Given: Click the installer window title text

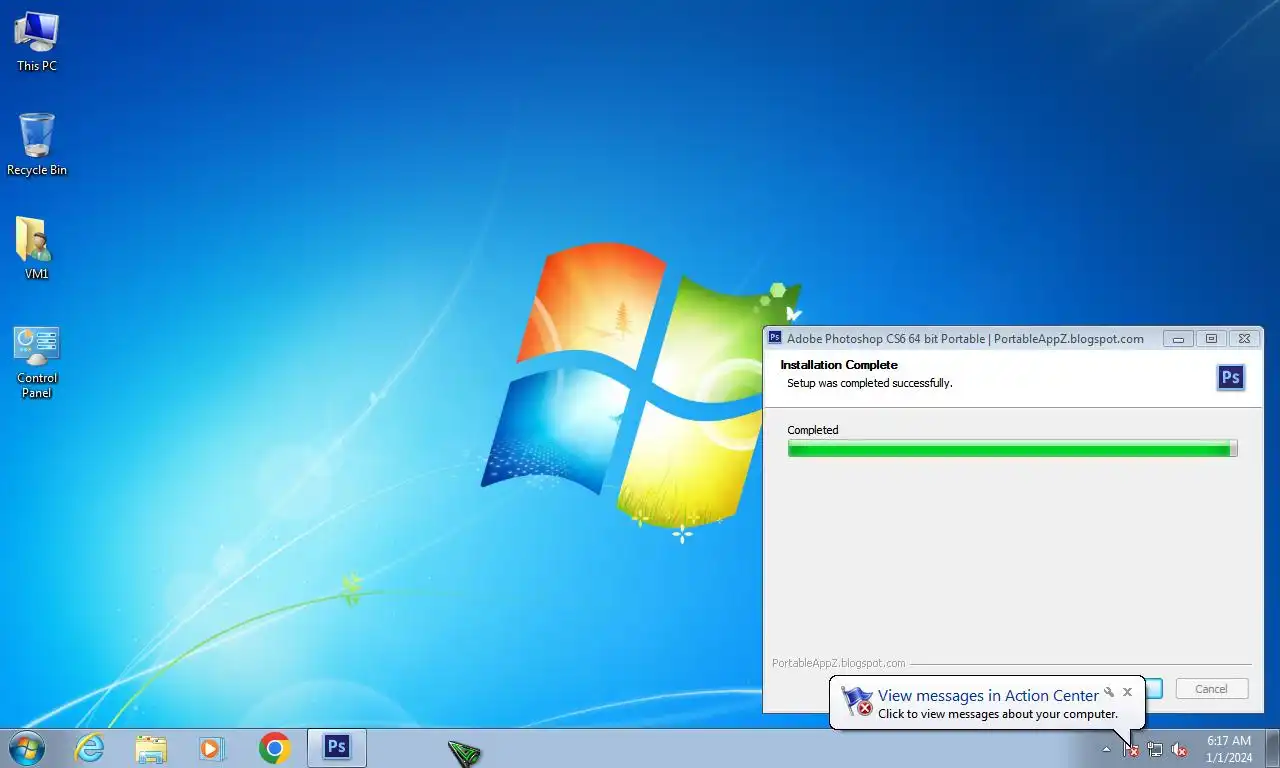Looking at the screenshot, I should (x=965, y=339).
